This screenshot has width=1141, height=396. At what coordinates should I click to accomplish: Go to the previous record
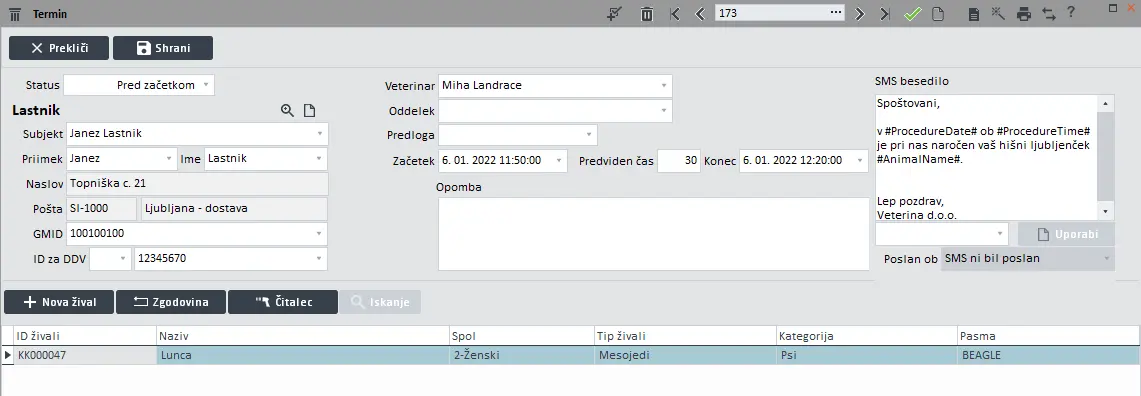[x=700, y=14]
